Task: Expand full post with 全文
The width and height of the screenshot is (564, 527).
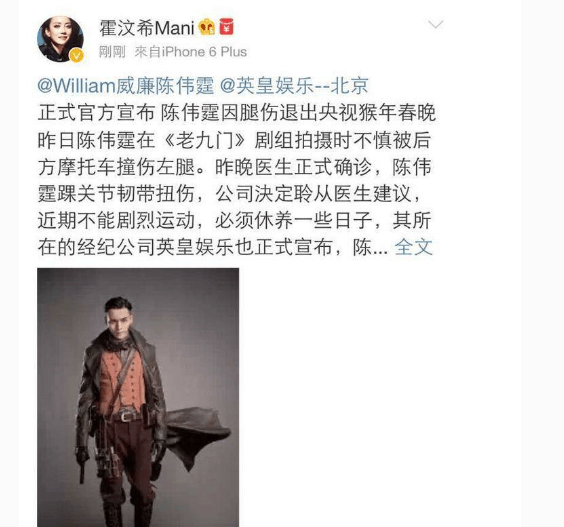Action: coord(414,247)
